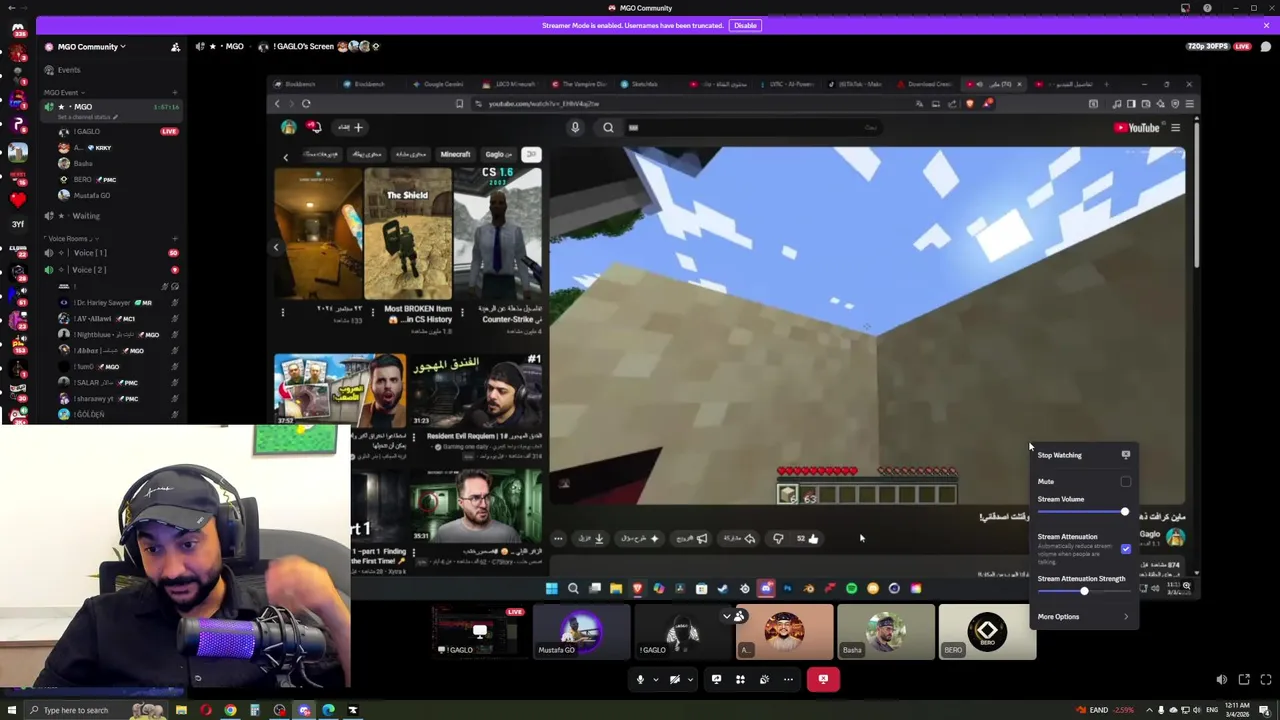Open the red heart server icon
This screenshot has height=720, width=1280.
coord(17,200)
